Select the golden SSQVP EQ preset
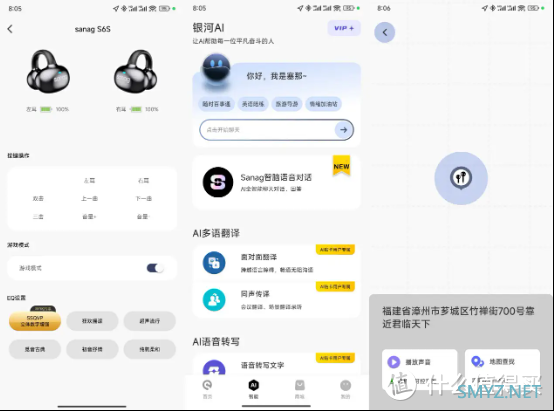Viewport: 554px width, 411px height. (35, 321)
